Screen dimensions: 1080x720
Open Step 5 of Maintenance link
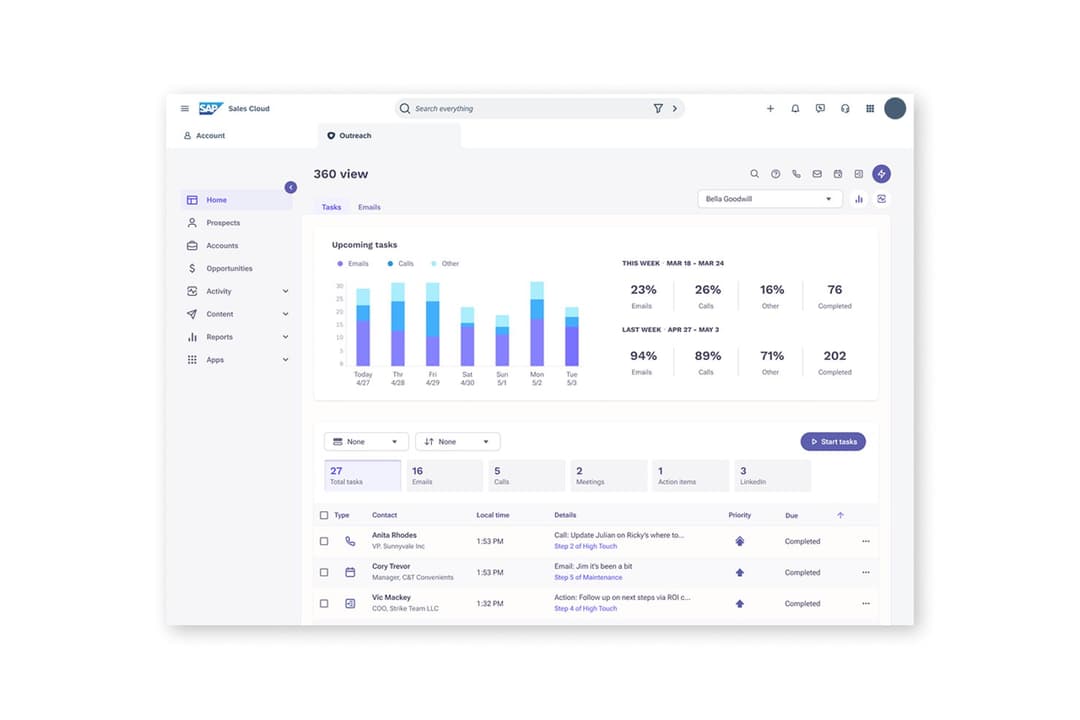point(588,577)
